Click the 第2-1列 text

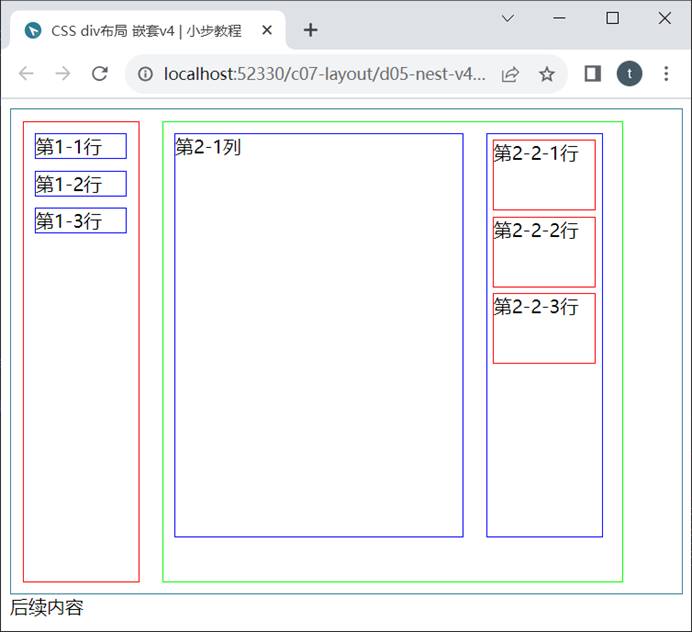[x=208, y=148]
